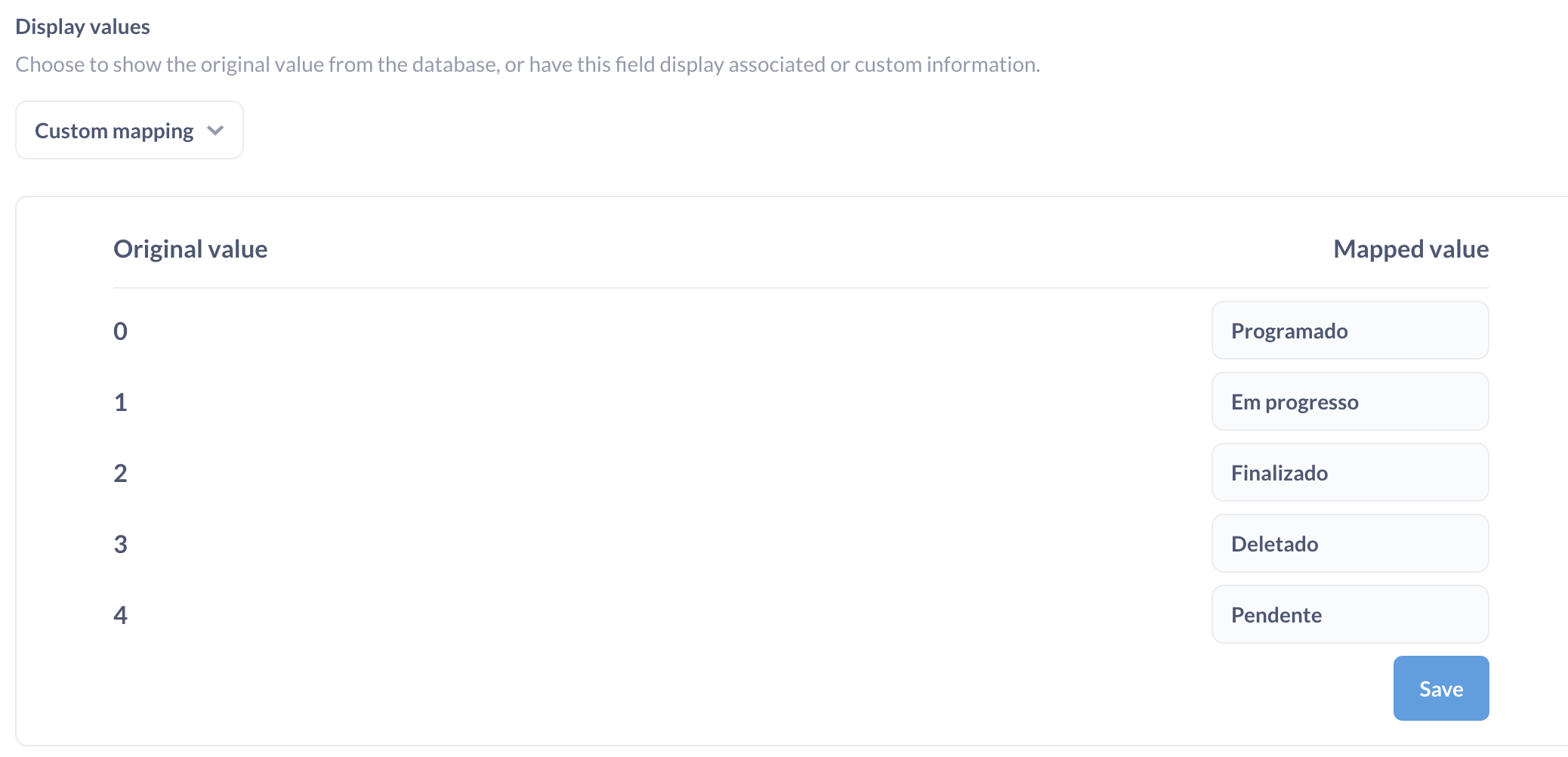Click the Display values heading
1568x757 pixels.
coord(83,26)
